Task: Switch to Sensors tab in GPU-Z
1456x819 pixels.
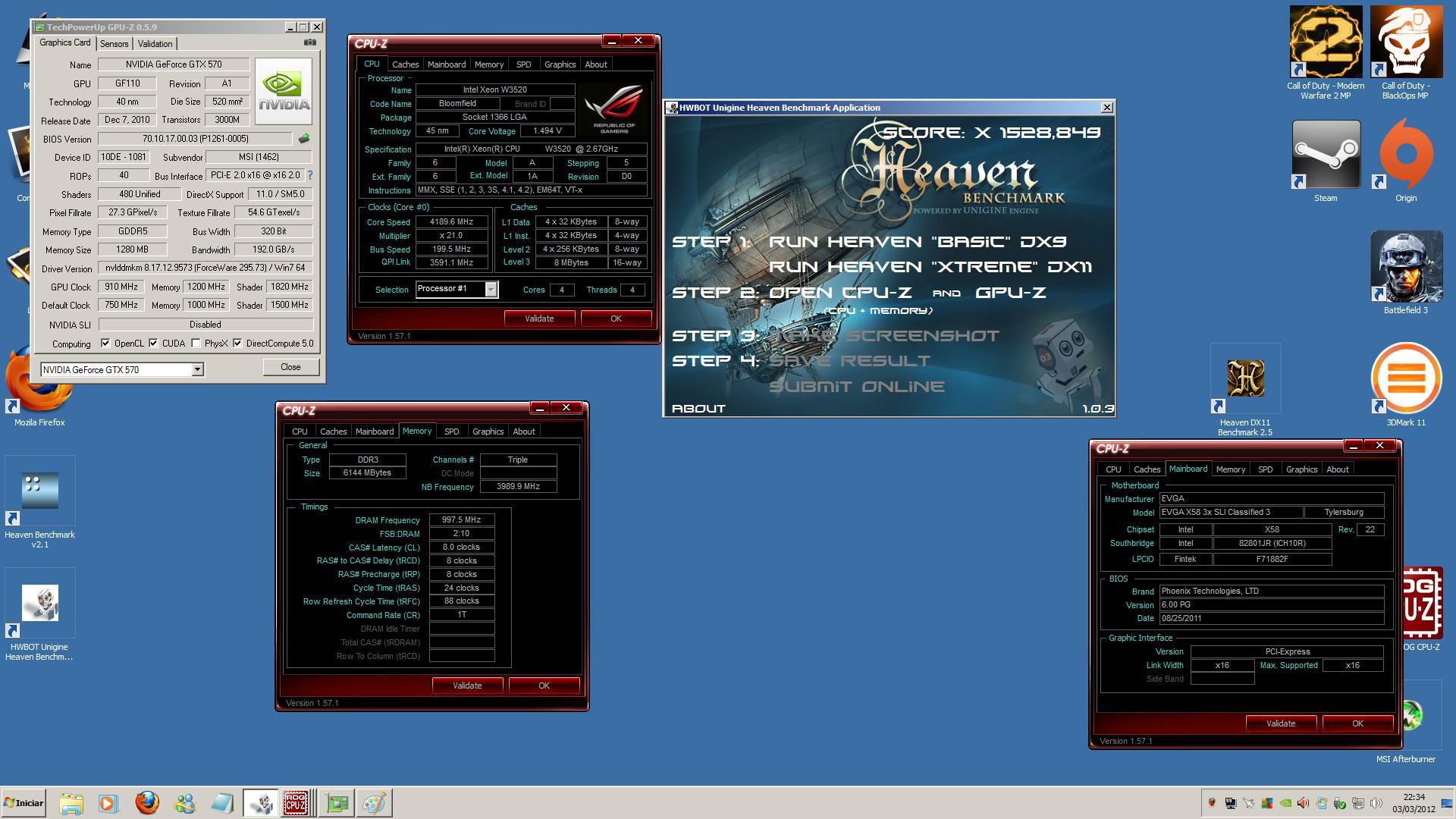Action: pos(115,44)
